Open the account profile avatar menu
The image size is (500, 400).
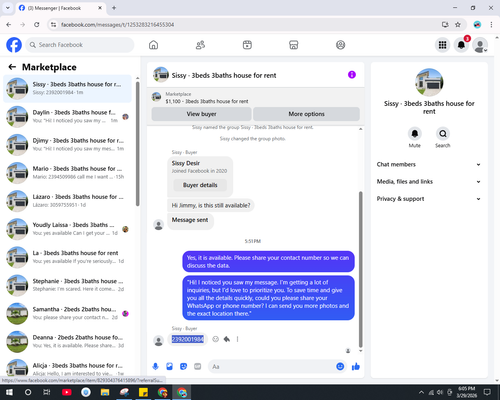(480, 45)
